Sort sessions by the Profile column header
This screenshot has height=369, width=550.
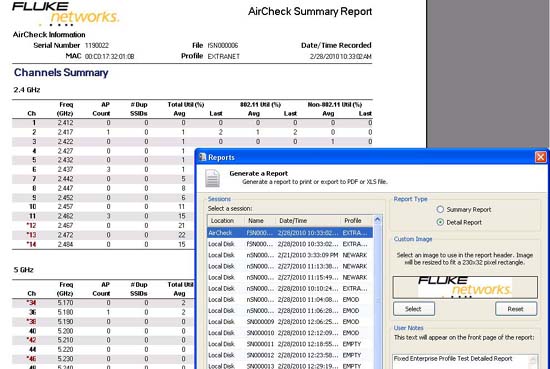tap(357, 221)
